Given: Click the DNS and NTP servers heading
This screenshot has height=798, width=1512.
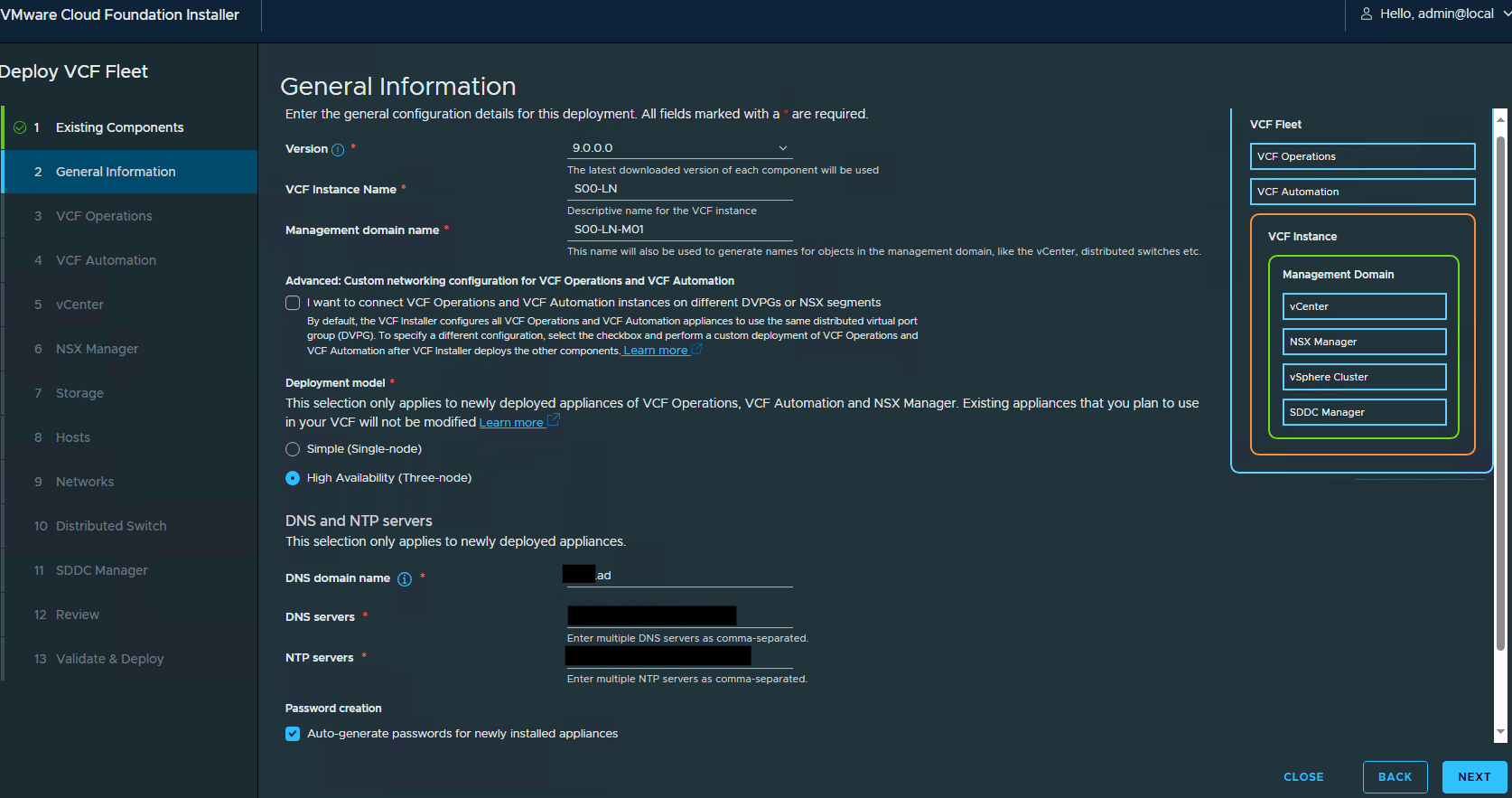Looking at the screenshot, I should point(359,521).
